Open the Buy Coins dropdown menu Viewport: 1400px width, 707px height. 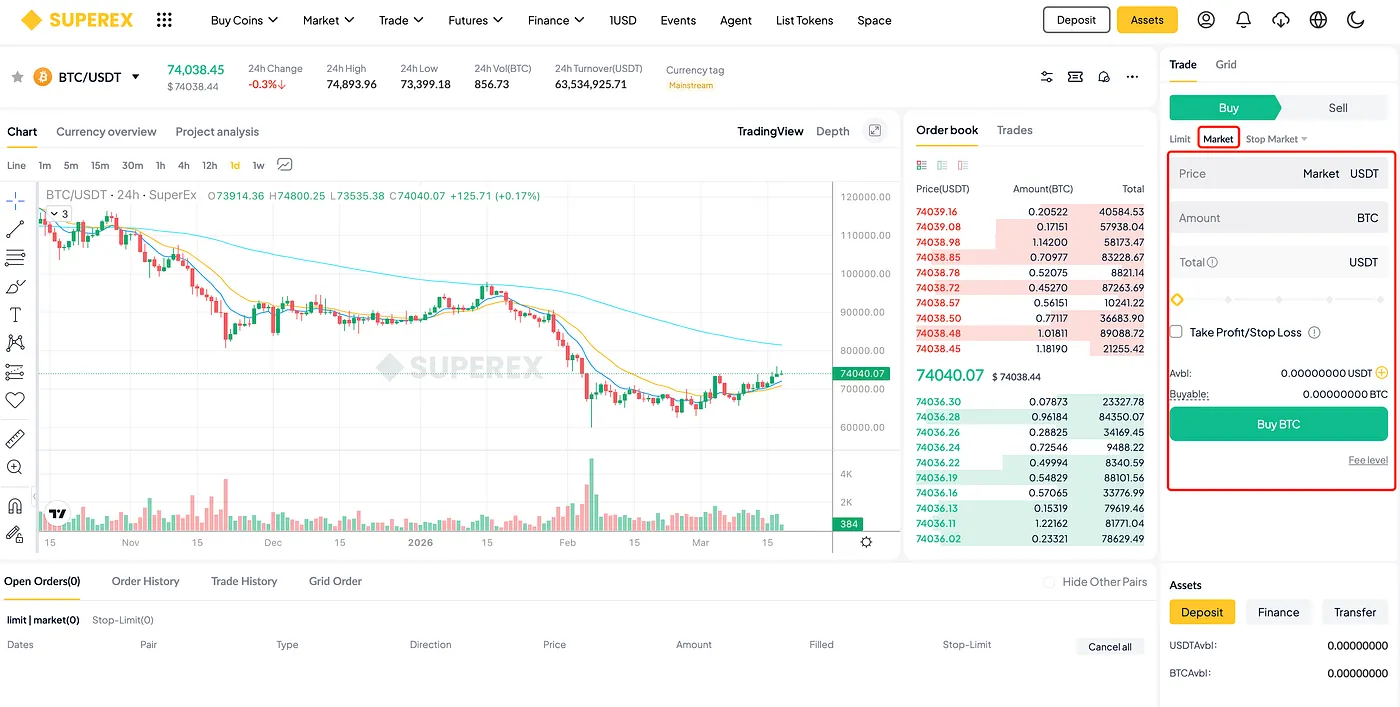244,20
